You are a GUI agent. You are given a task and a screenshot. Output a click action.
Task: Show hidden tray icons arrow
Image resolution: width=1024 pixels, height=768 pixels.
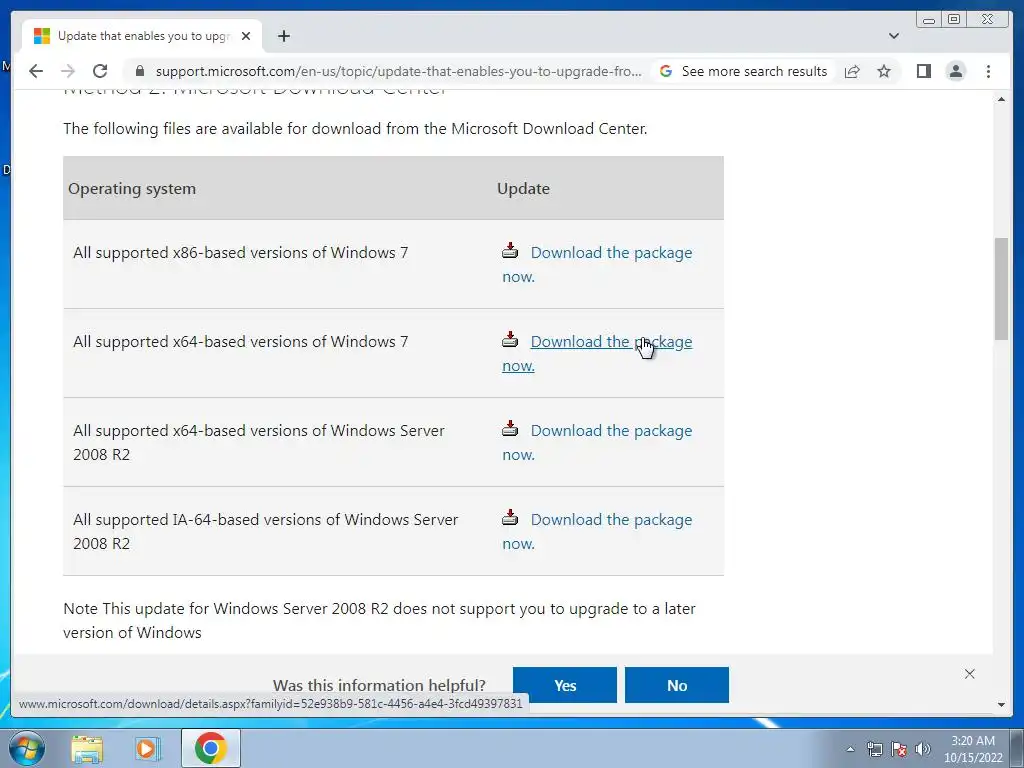point(850,749)
